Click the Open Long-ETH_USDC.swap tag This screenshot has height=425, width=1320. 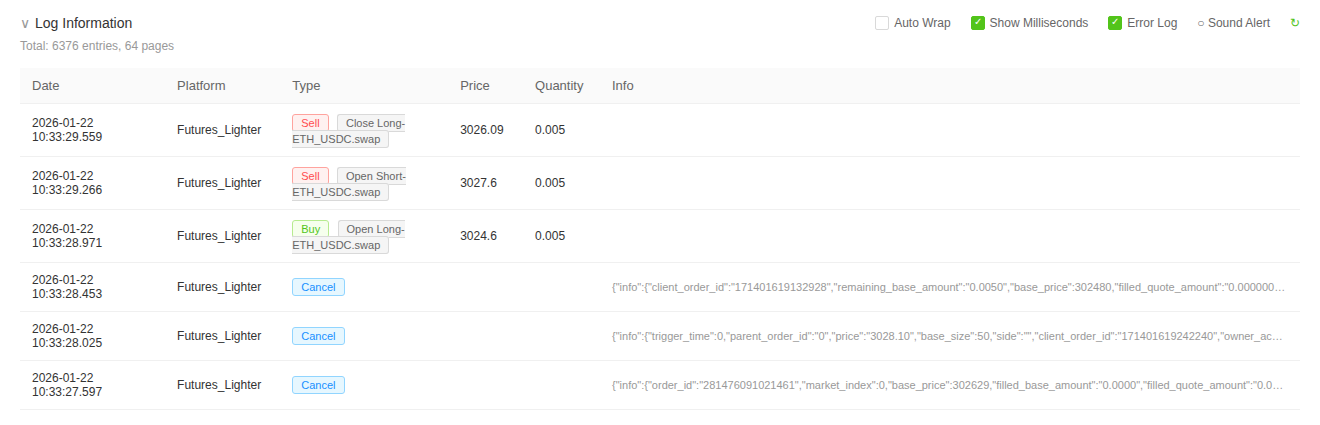pos(374,229)
